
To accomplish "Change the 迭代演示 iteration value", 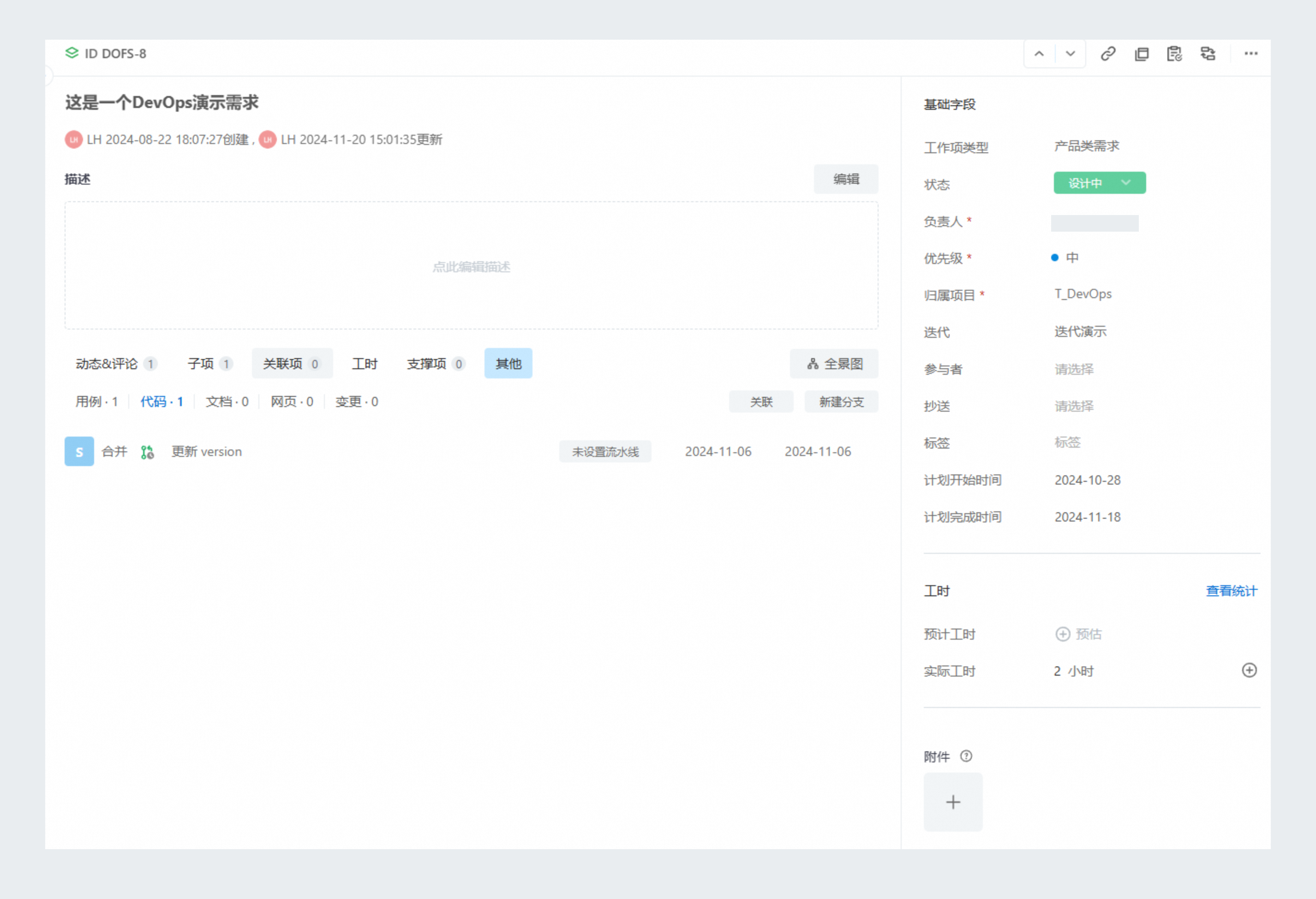I will 1080,332.
